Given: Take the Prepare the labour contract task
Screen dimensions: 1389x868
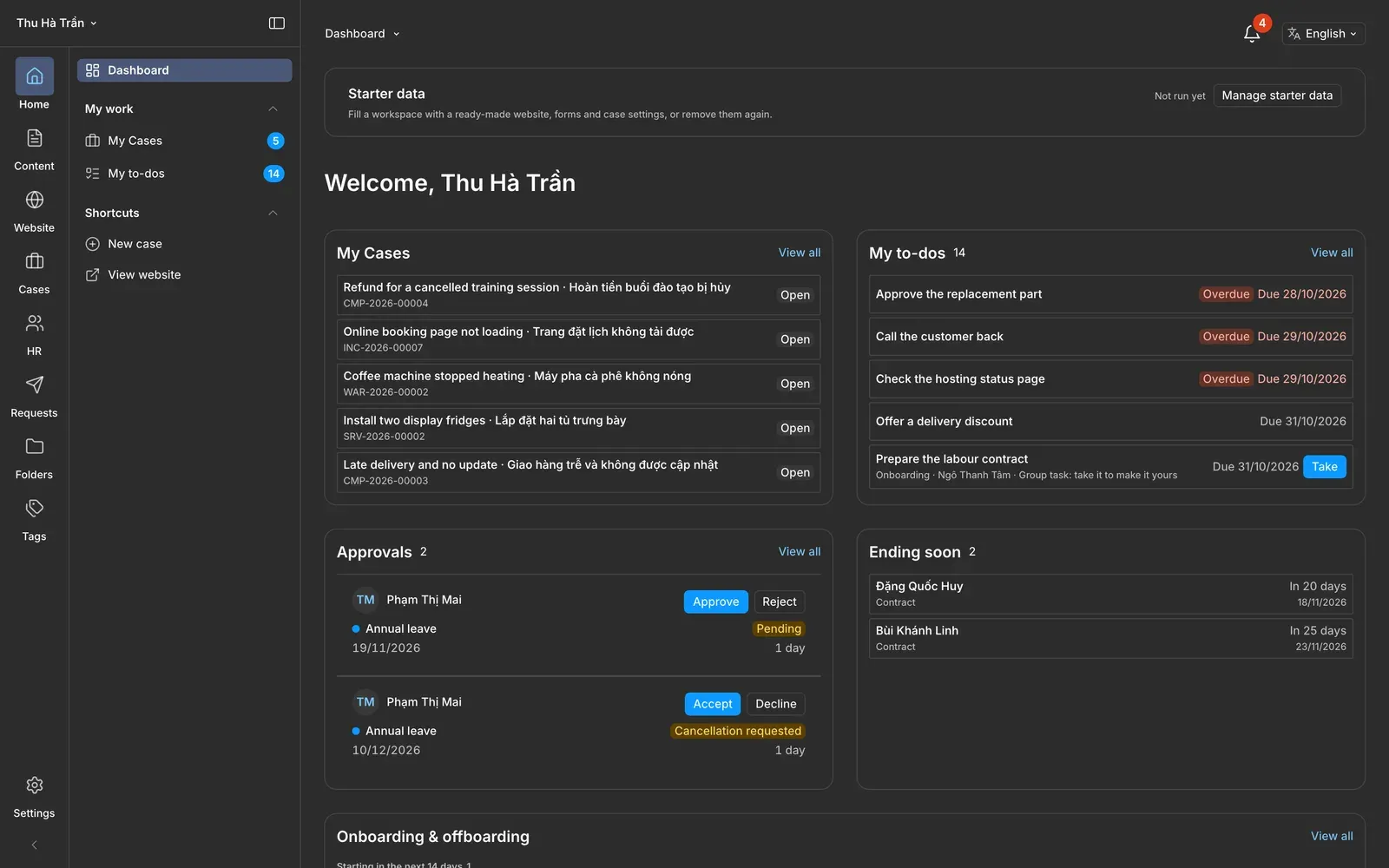Looking at the screenshot, I should [x=1324, y=467].
